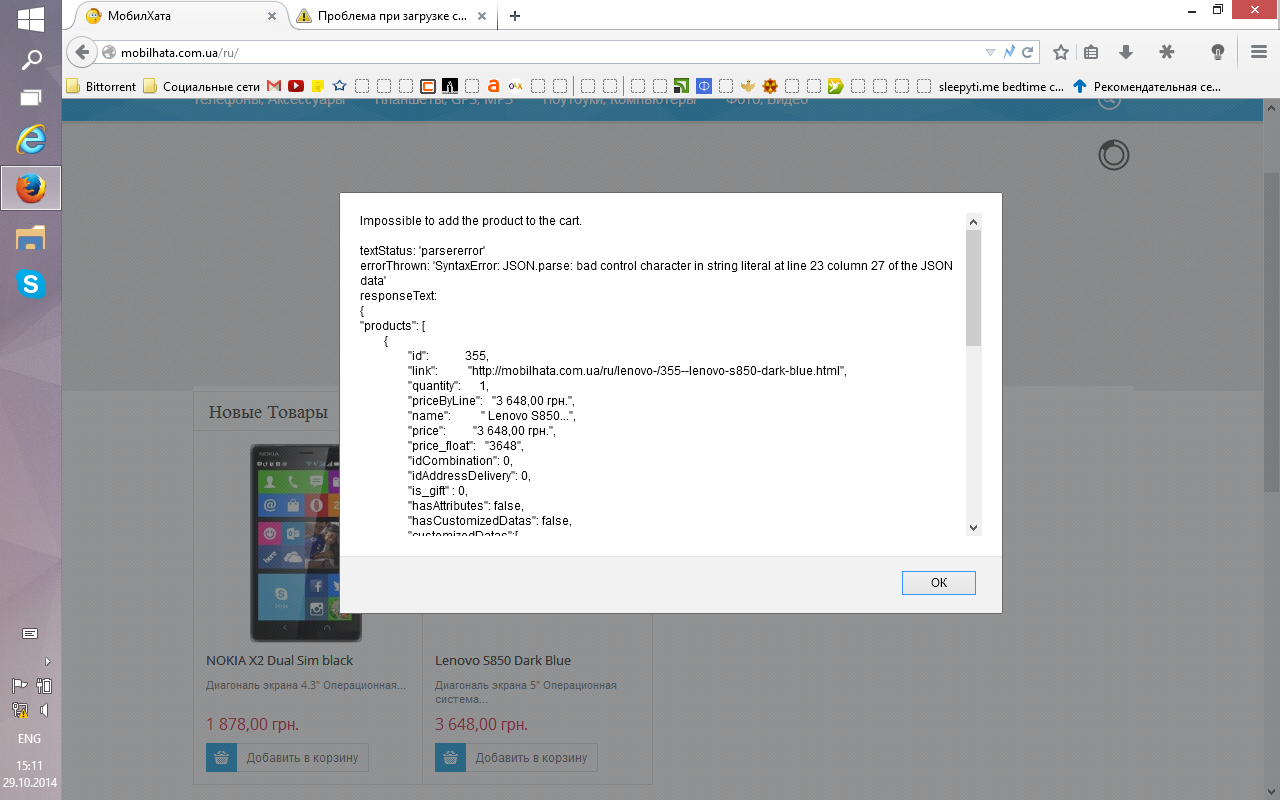Viewport: 1280px width, 800px height.
Task: Click the Firefox taskbar icon
Action: [x=31, y=188]
